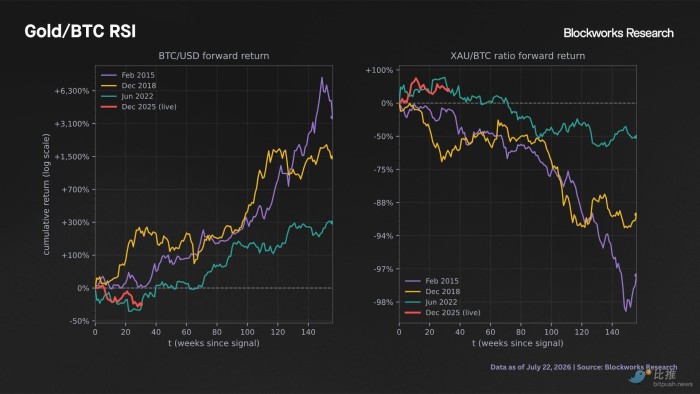Click the -98% y-axis label on right chart
Screen dimensions: 700x394
click(383, 302)
